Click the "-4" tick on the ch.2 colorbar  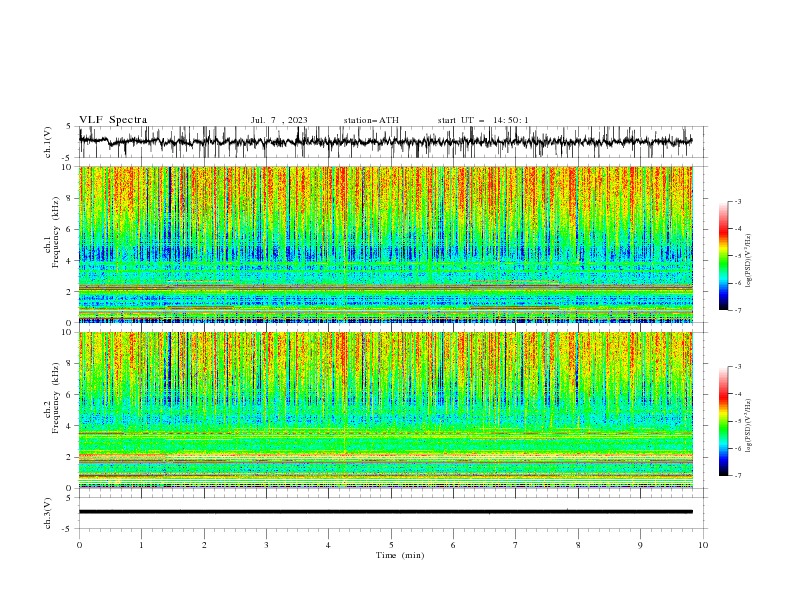(738, 394)
